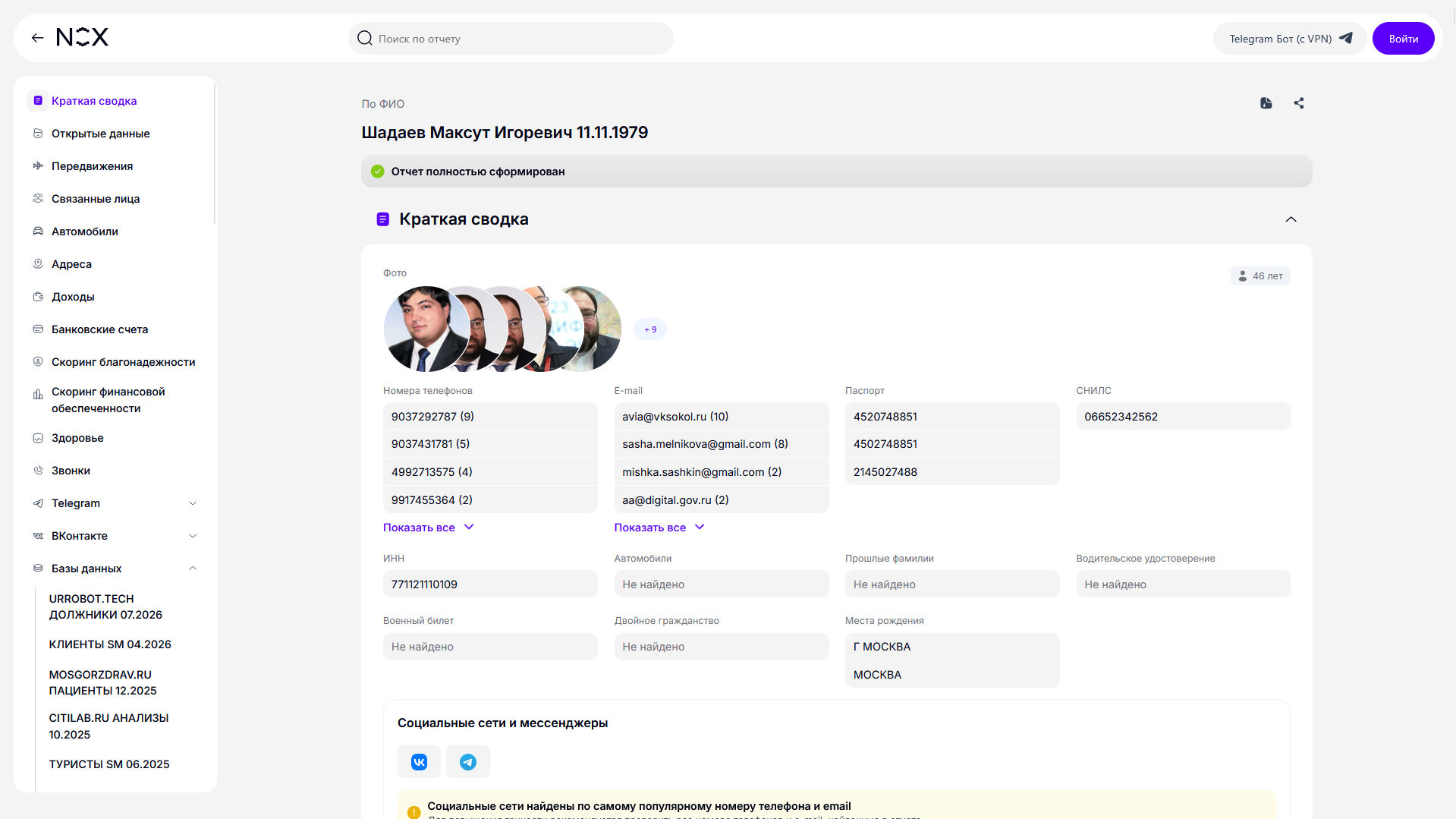Click the search magnifier icon

click(365, 38)
